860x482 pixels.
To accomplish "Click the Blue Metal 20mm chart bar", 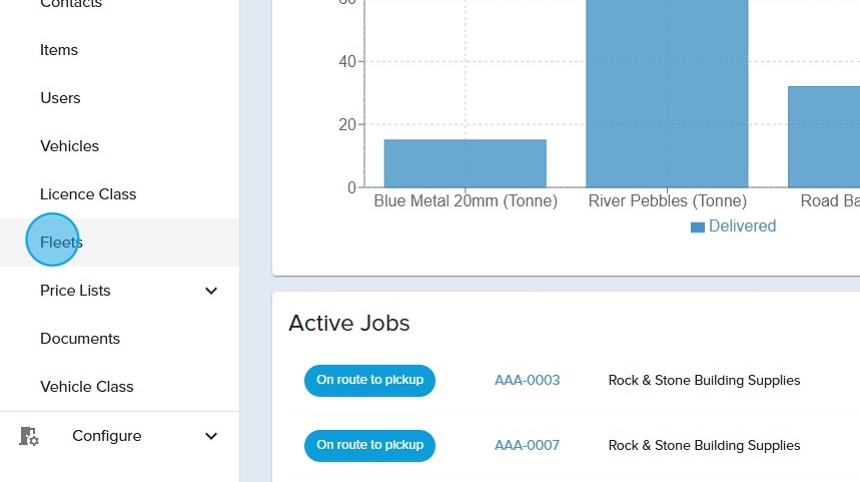I will (465, 163).
